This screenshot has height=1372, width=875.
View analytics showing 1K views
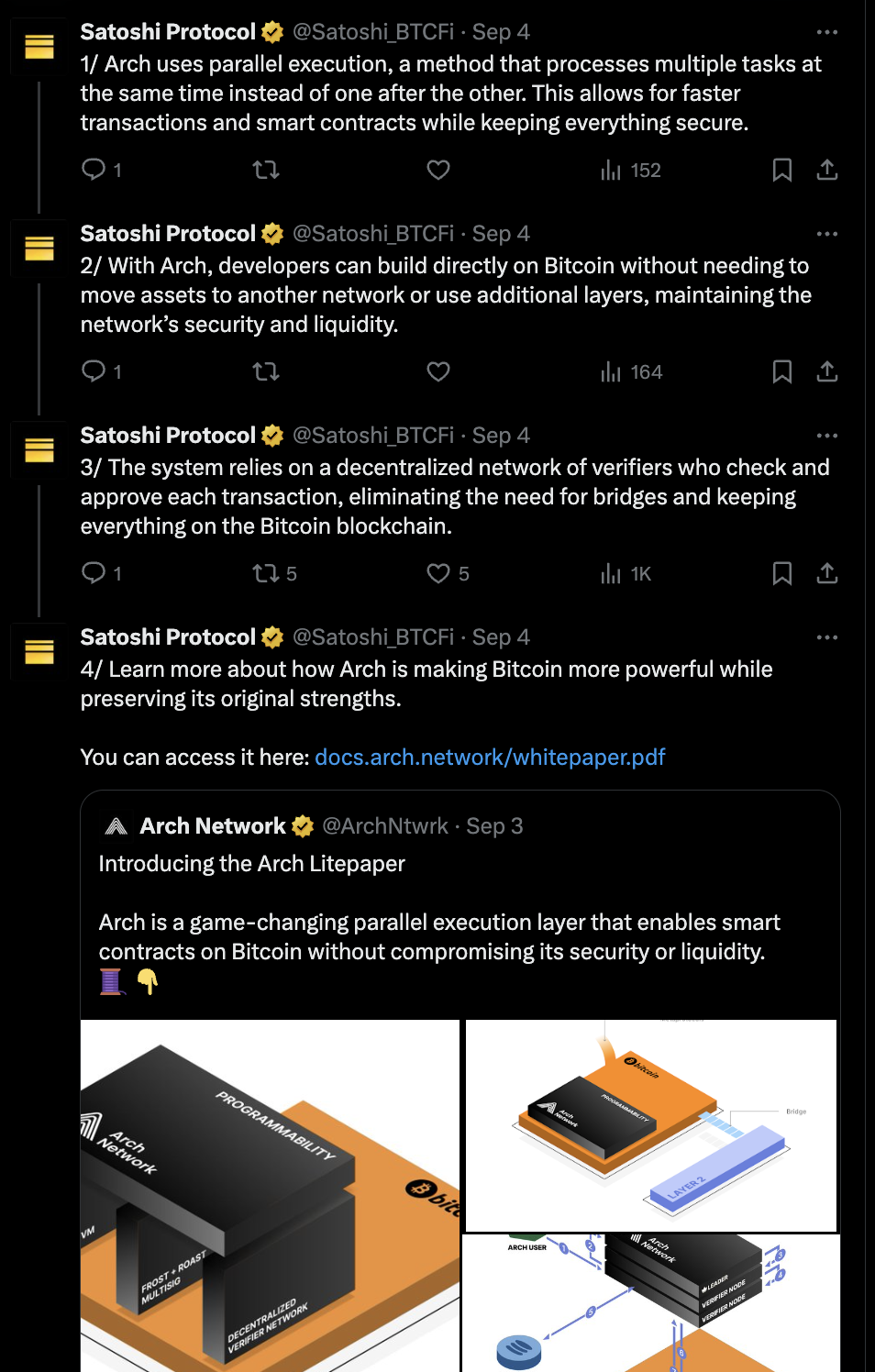pos(626,573)
